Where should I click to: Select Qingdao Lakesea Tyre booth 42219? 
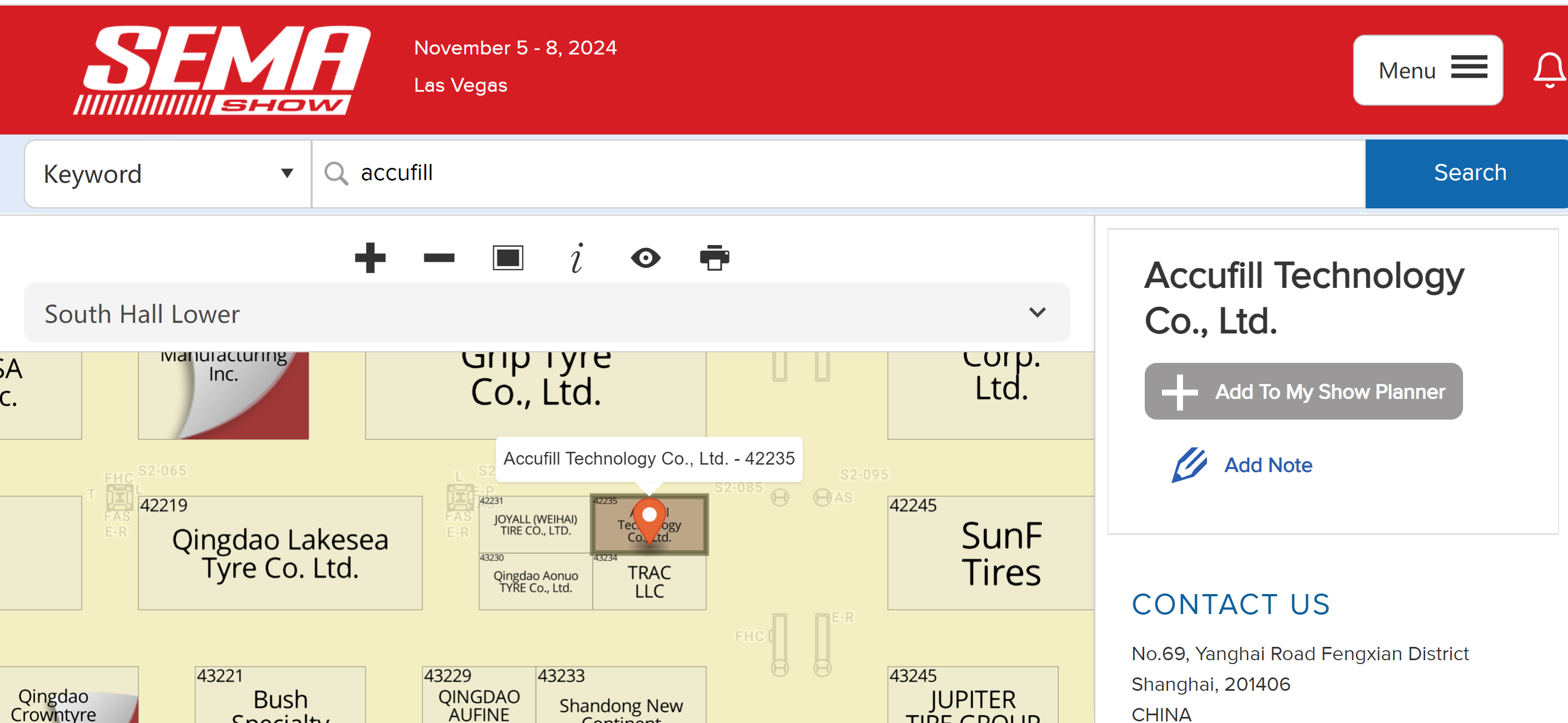point(280,553)
